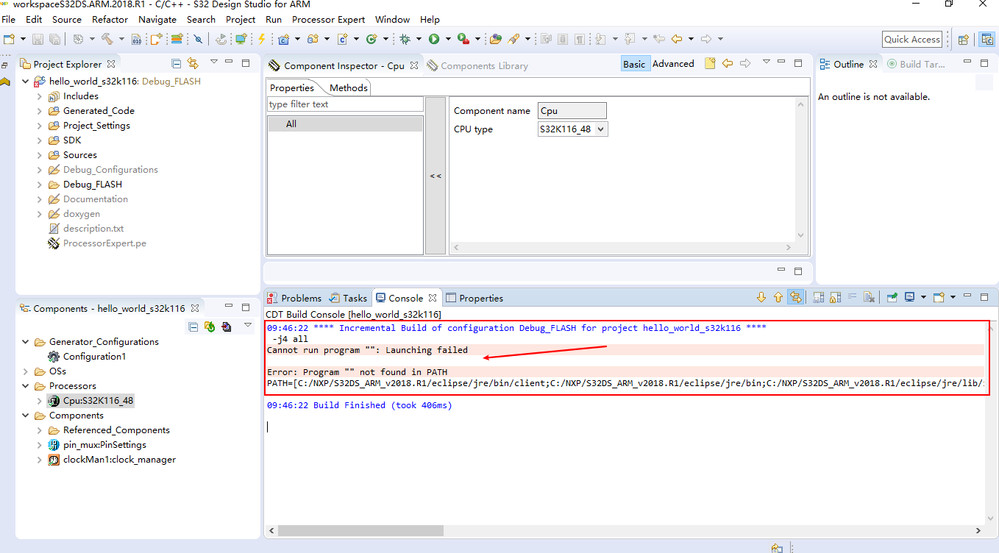Click the blue connector toolbar icon
999x553 pixels.
pos(198,39)
